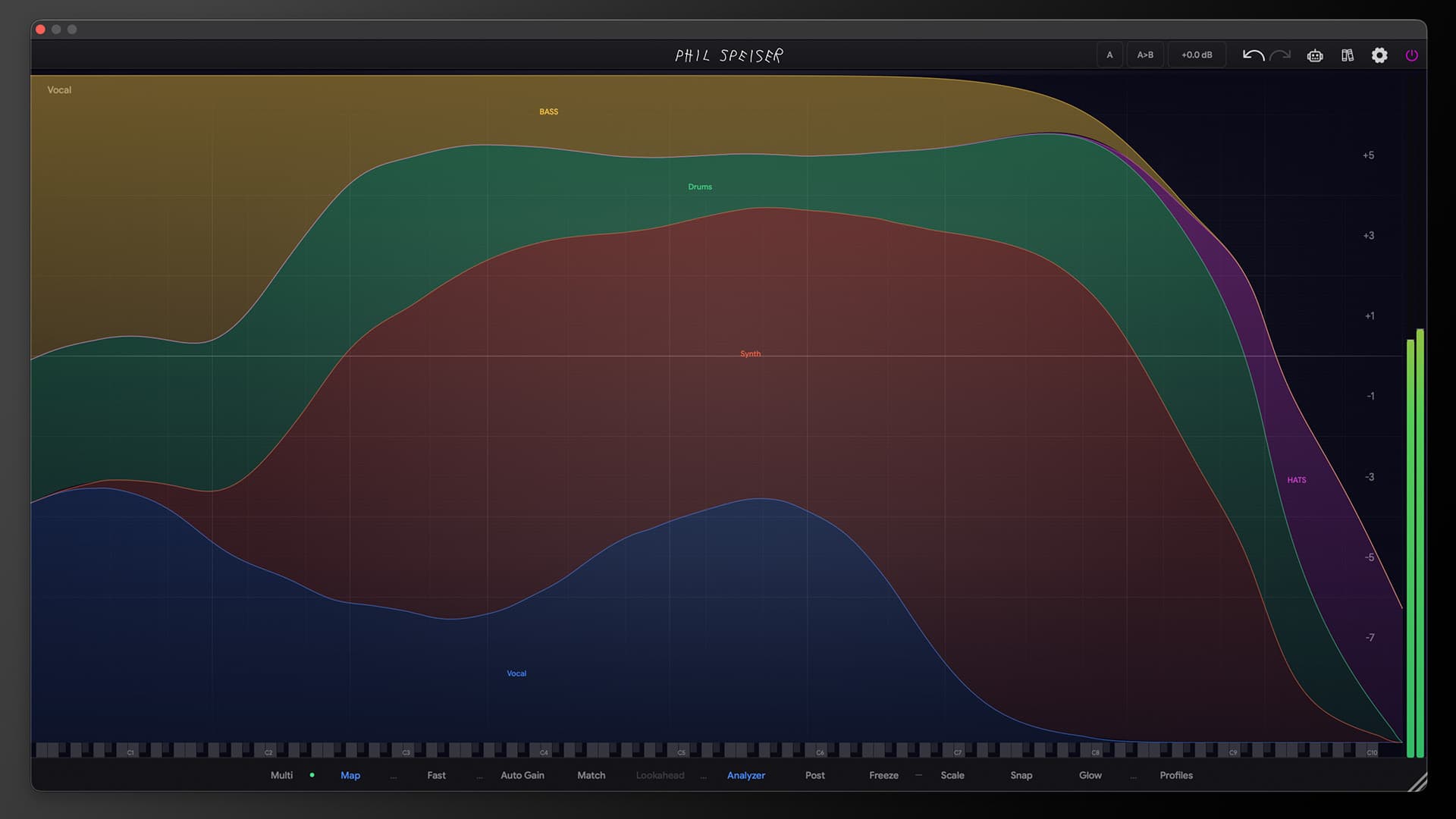
Task: Select the Multi mode item
Action: tap(281, 775)
